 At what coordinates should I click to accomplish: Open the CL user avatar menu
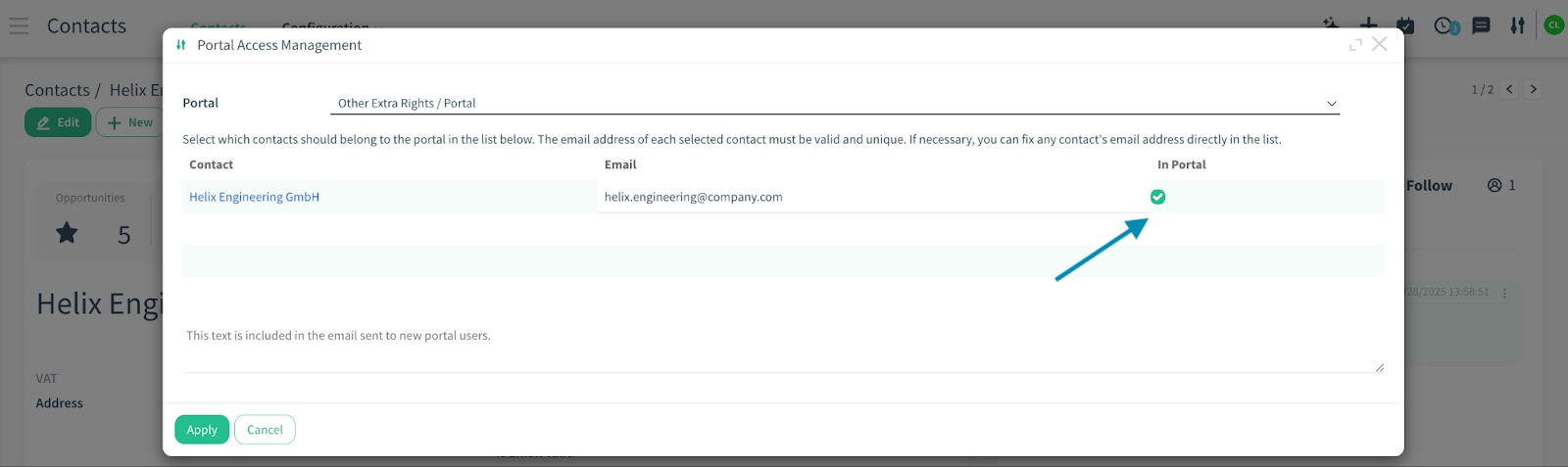[x=1553, y=25]
